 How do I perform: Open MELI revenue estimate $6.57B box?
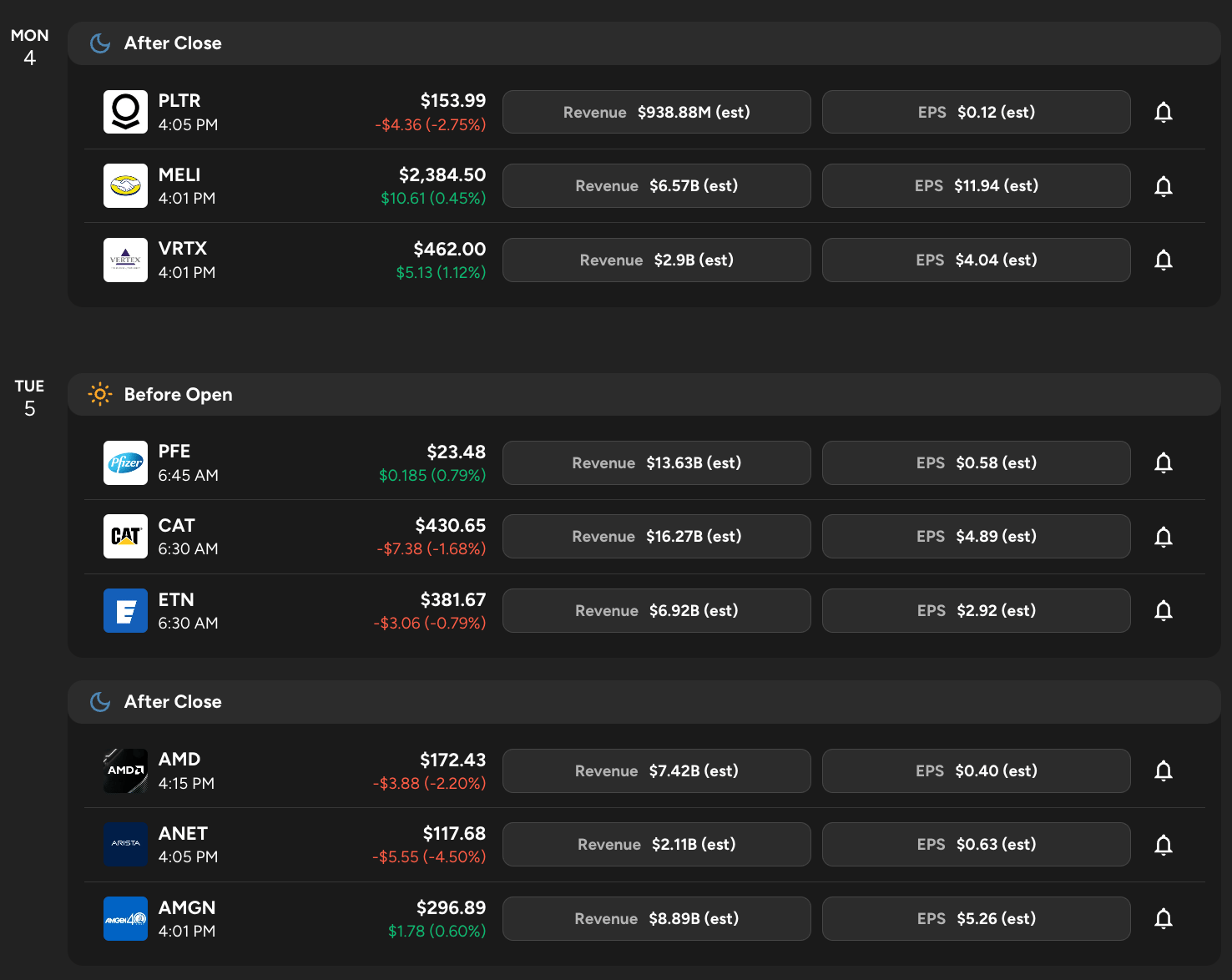(x=657, y=185)
